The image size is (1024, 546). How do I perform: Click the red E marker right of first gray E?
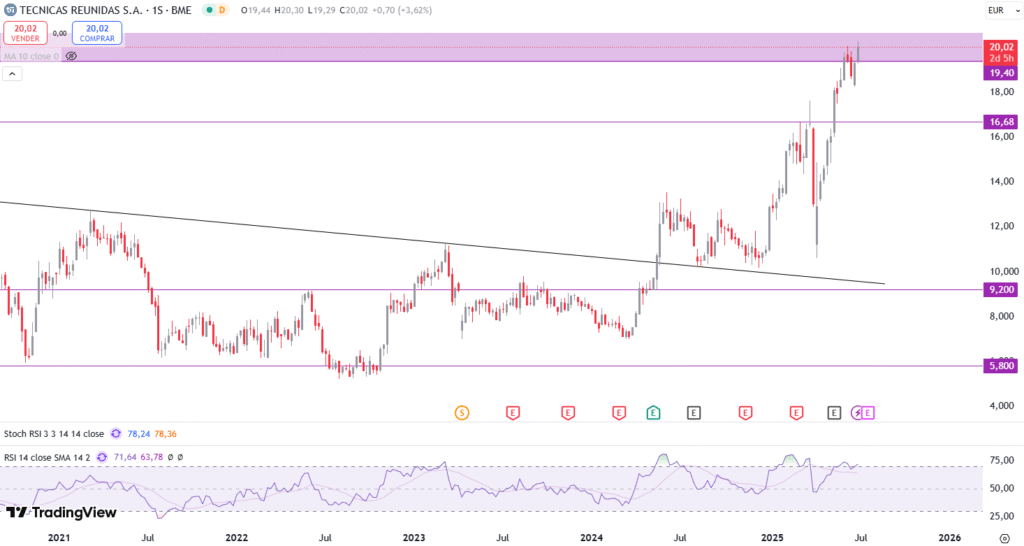(745, 413)
